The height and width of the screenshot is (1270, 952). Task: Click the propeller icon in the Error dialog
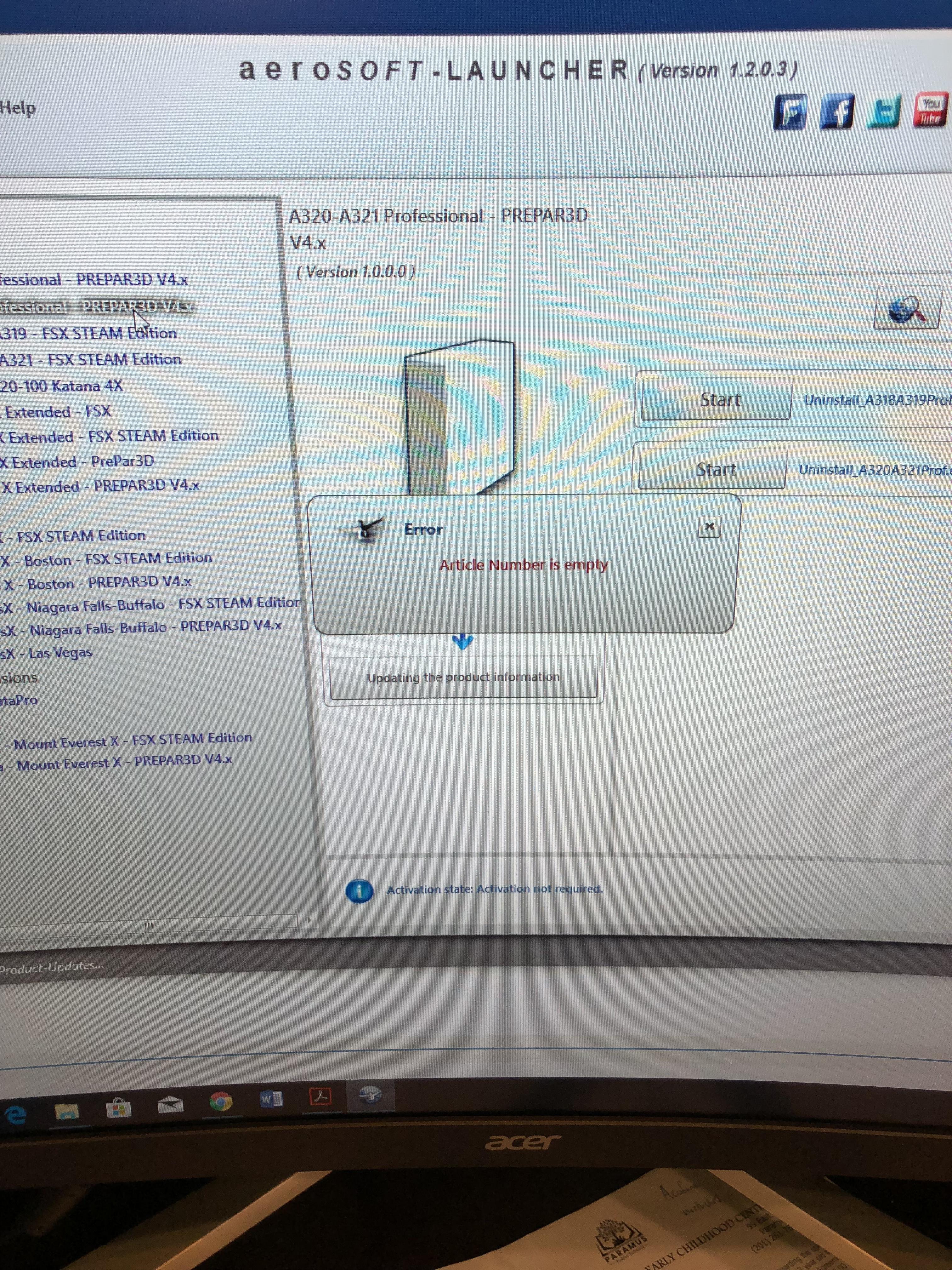pyautogui.click(x=363, y=529)
